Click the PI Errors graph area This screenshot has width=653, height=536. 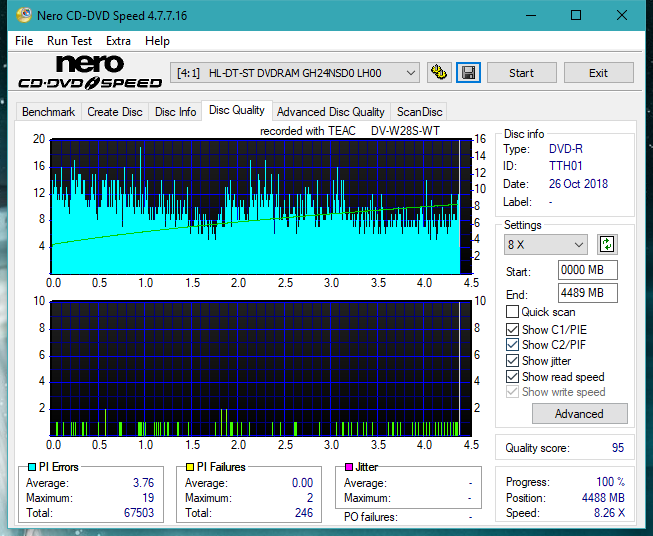click(261, 207)
